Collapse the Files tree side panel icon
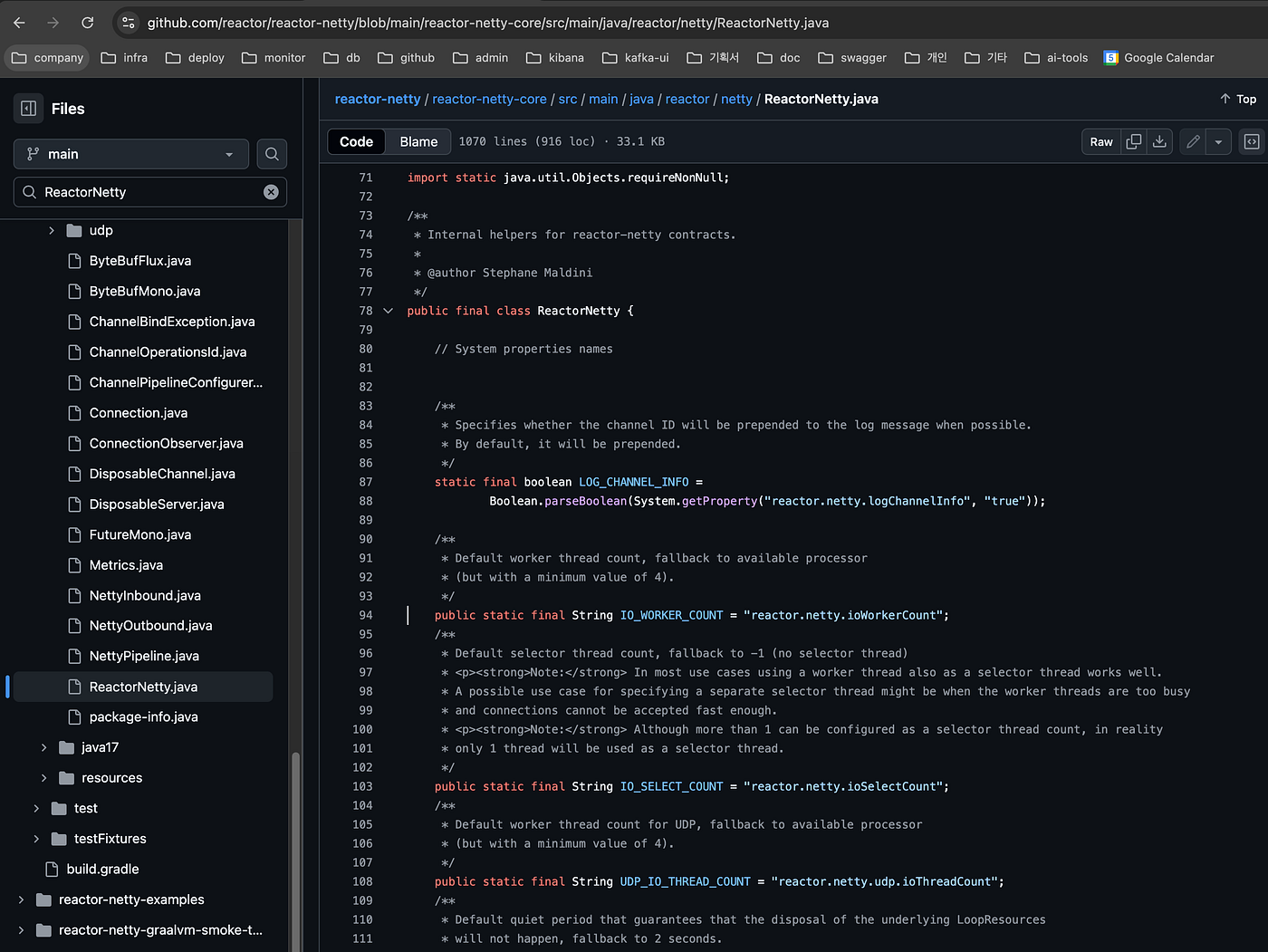 29,109
